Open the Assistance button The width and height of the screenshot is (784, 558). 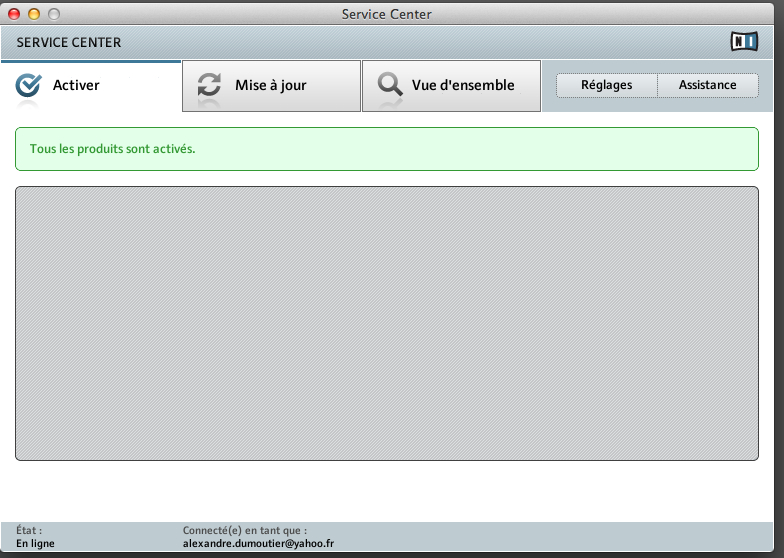[708, 85]
